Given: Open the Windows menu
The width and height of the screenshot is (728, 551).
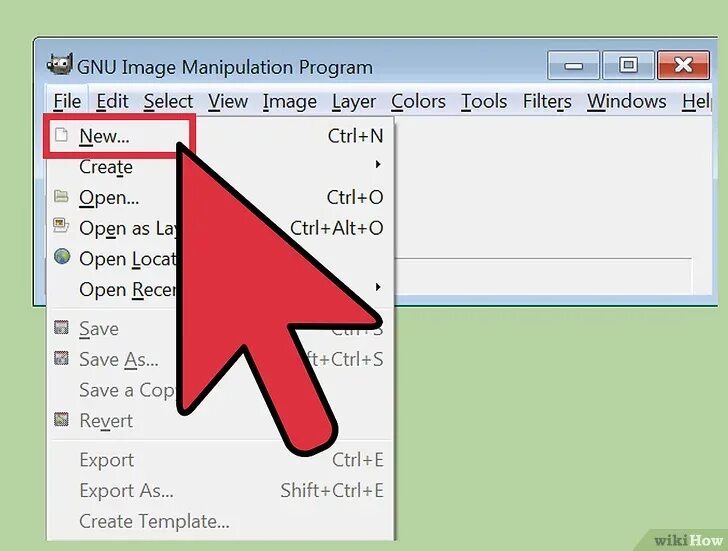Looking at the screenshot, I should click(x=627, y=101).
